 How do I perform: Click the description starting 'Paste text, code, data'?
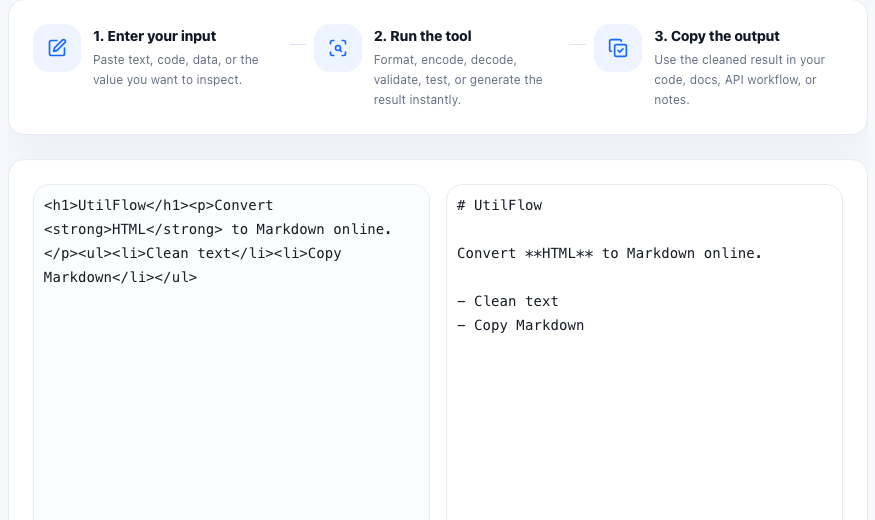176,70
